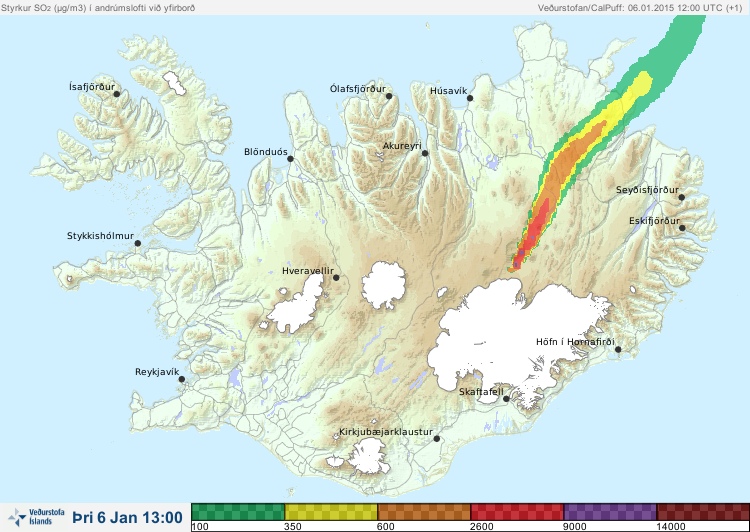Click the Ísafjörður marker dot
Viewport: 750px width, 532px height.
point(117,94)
